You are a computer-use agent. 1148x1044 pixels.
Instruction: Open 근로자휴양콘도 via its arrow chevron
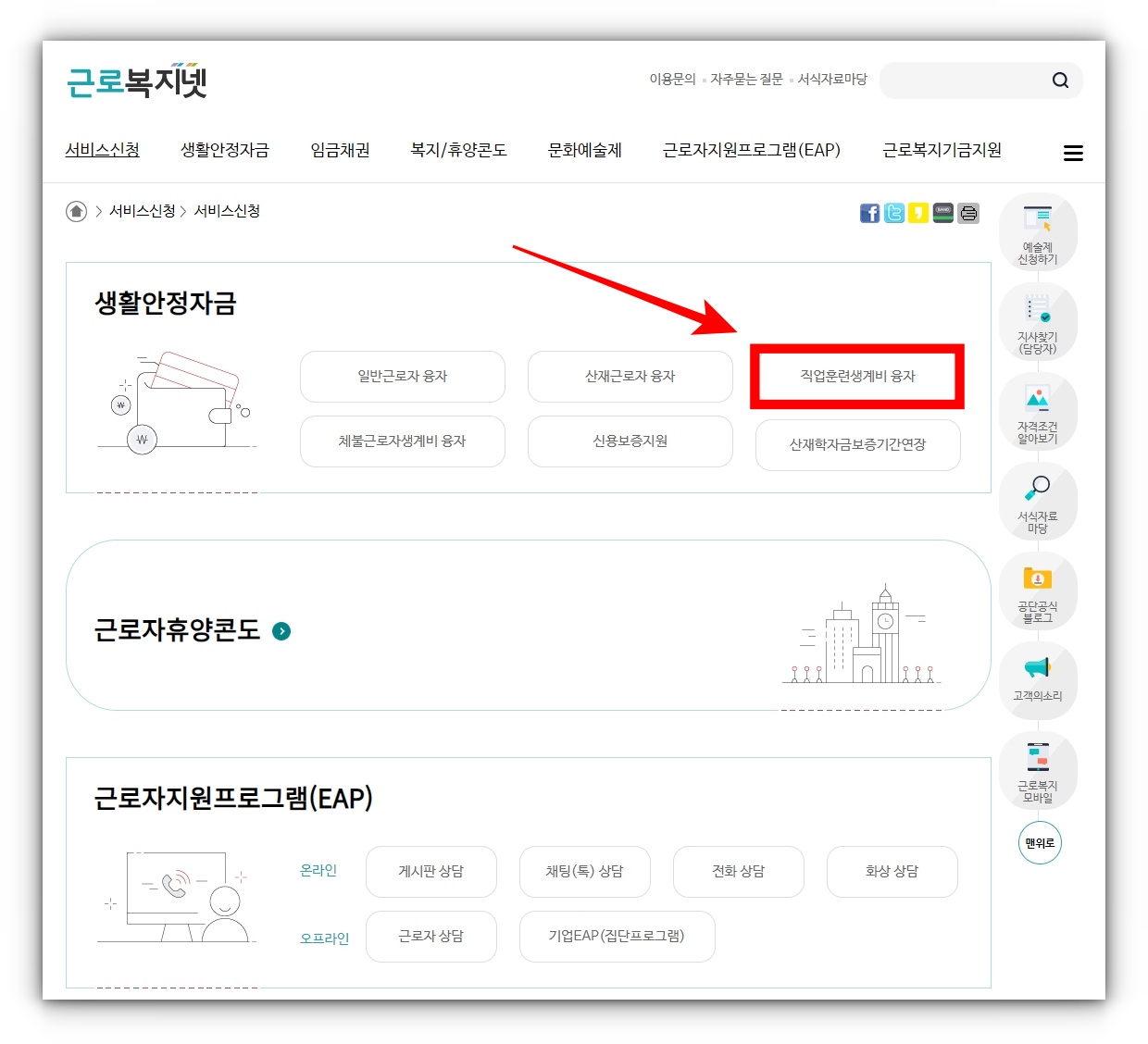[281, 631]
